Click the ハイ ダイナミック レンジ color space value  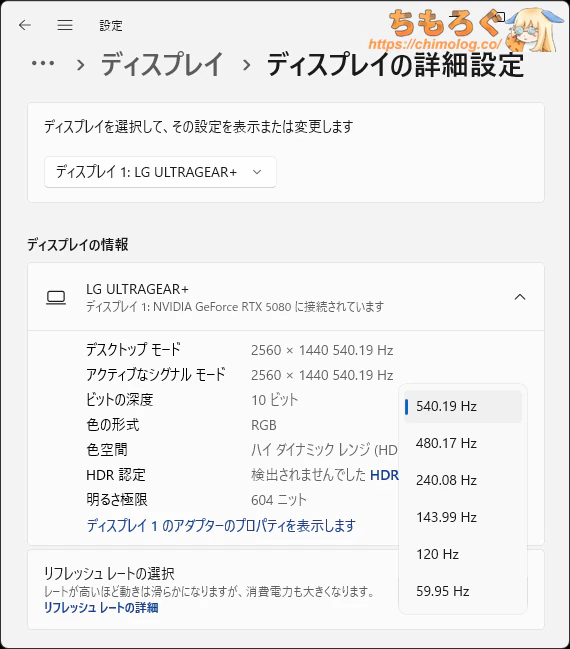[x=324, y=450]
